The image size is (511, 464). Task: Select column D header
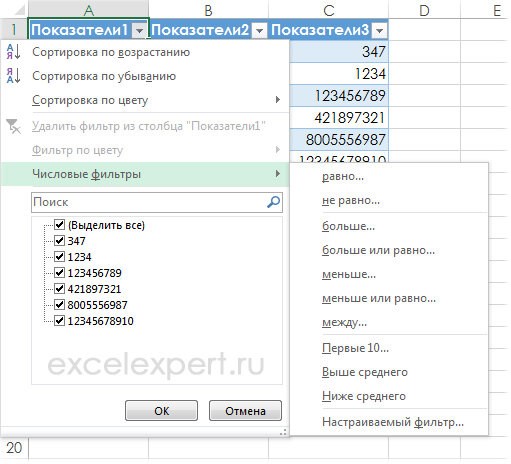click(424, 9)
